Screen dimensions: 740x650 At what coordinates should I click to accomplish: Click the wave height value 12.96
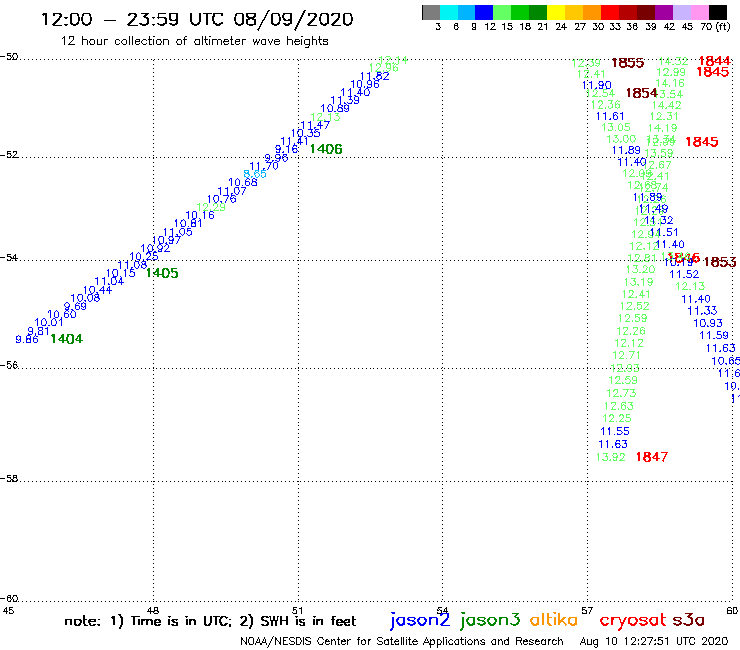[384, 68]
